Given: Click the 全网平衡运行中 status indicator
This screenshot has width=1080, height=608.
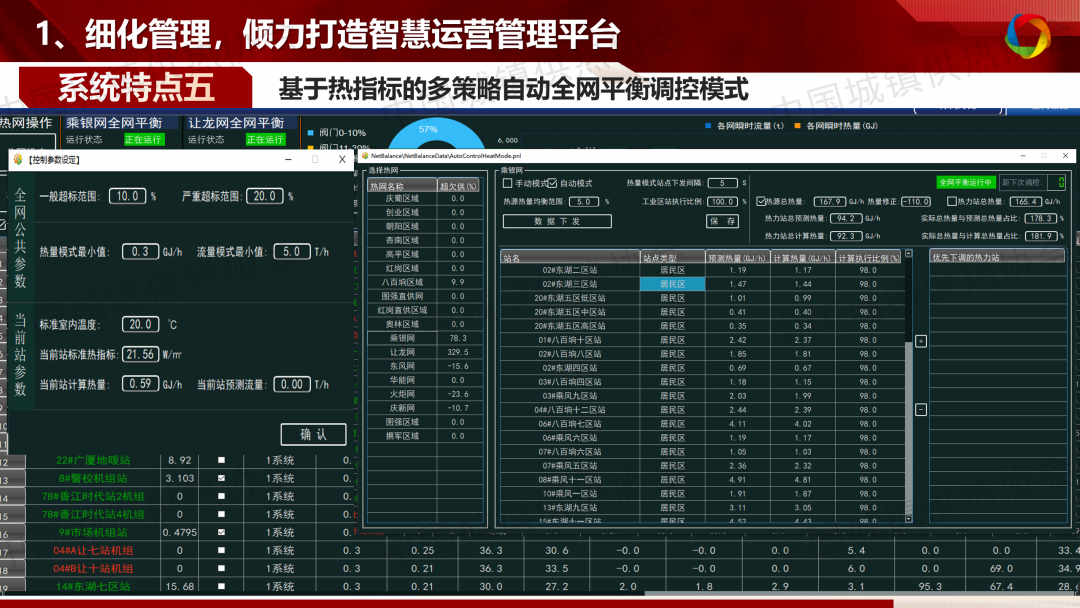Looking at the screenshot, I should click(965, 183).
